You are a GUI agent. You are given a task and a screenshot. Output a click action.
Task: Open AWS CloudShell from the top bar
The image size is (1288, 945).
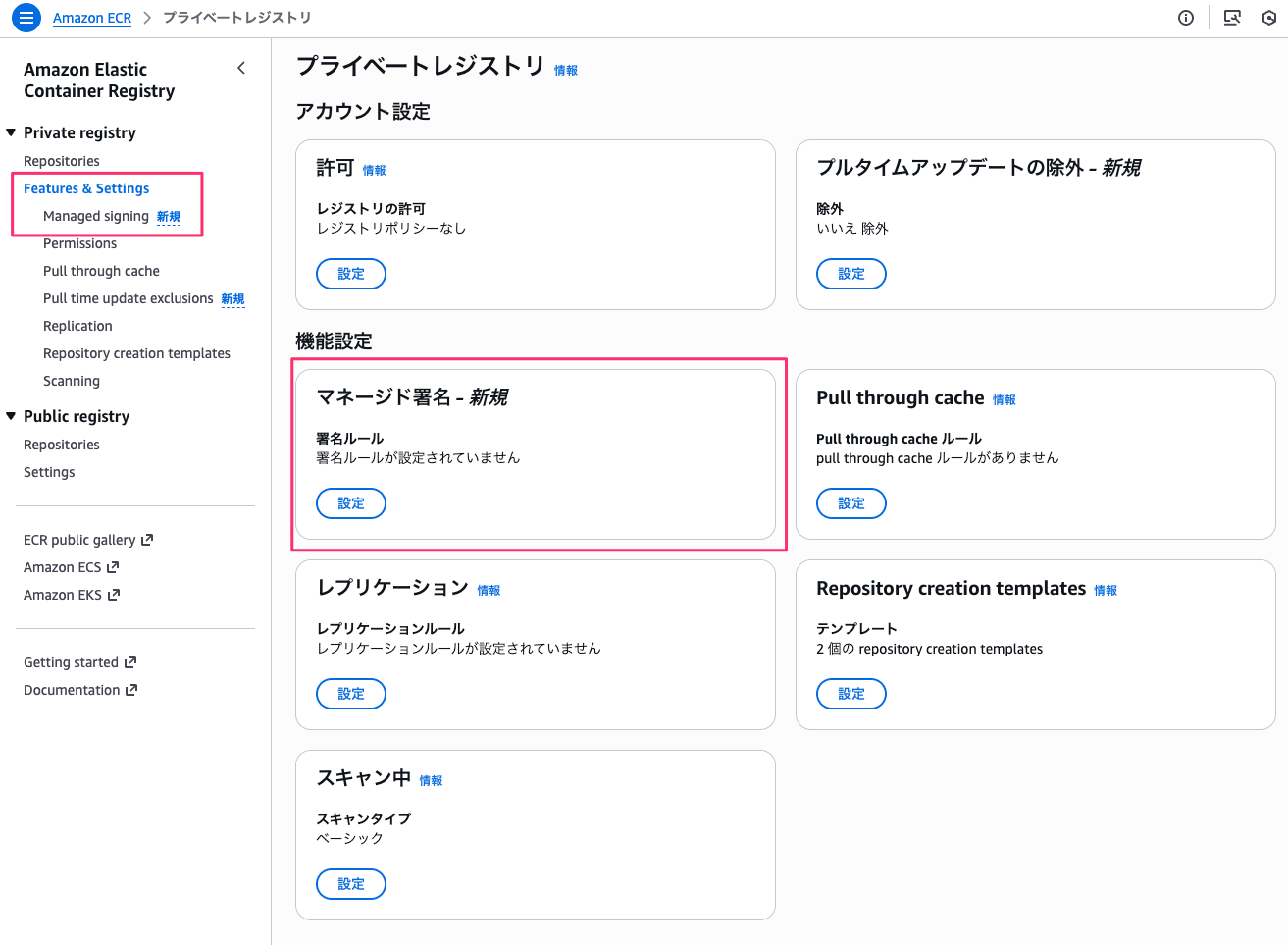[1269, 18]
